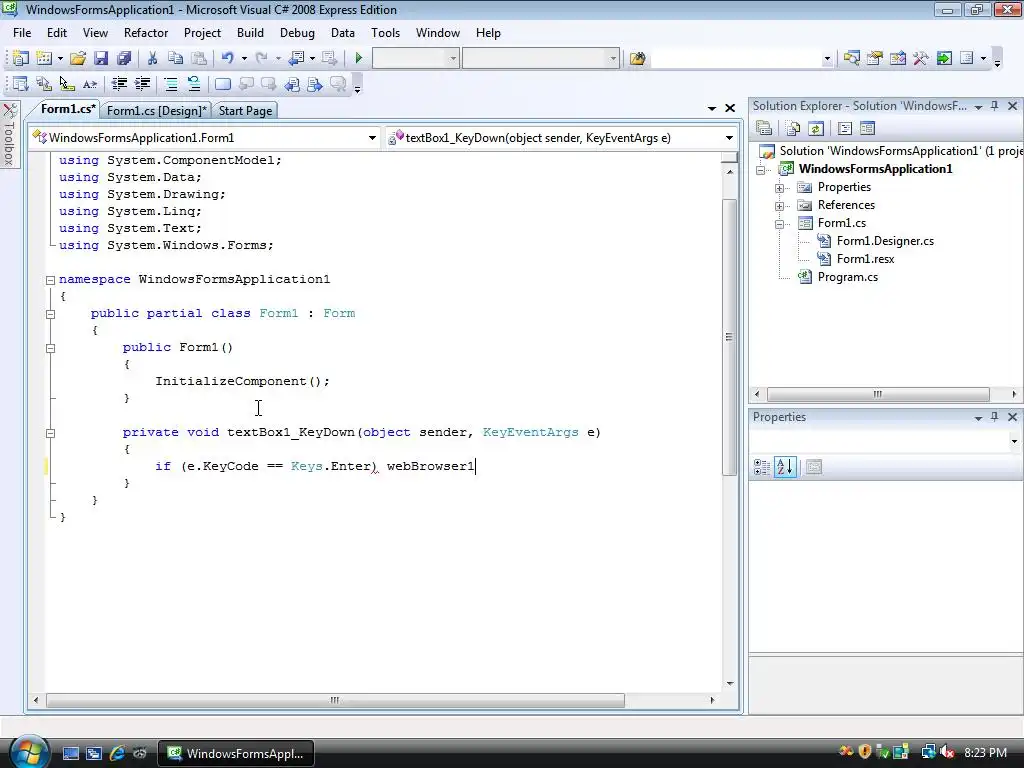Open the Build menu

pos(250,33)
